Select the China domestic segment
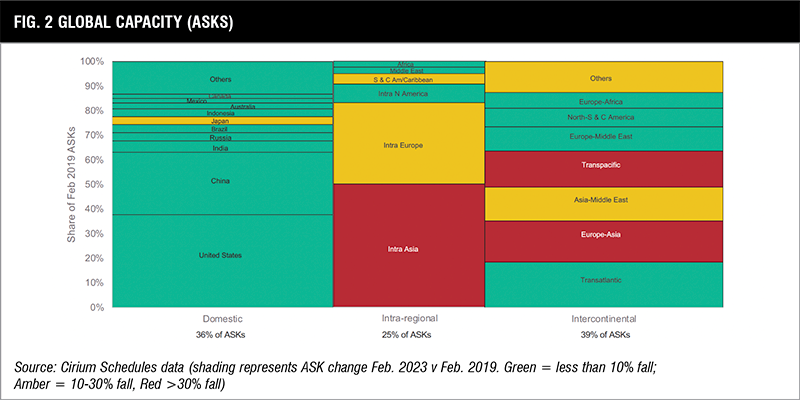800x400 pixels. pos(221,183)
